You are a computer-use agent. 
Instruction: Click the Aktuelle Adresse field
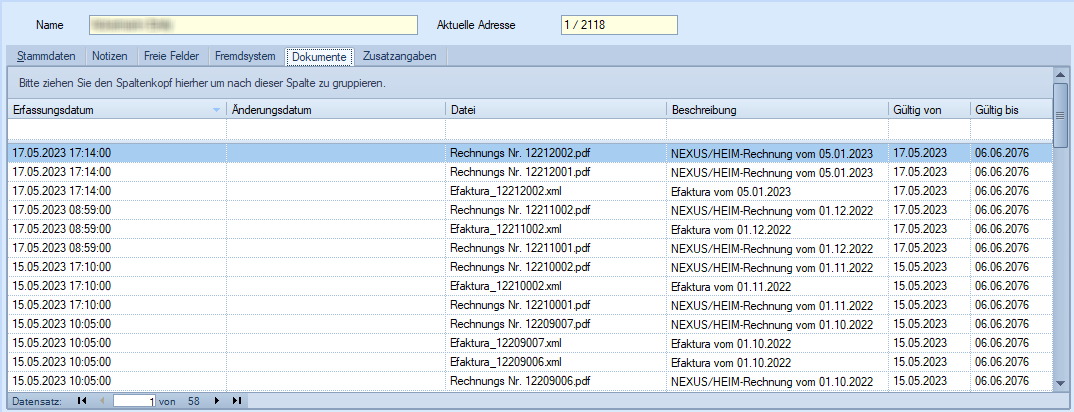click(x=619, y=24)
